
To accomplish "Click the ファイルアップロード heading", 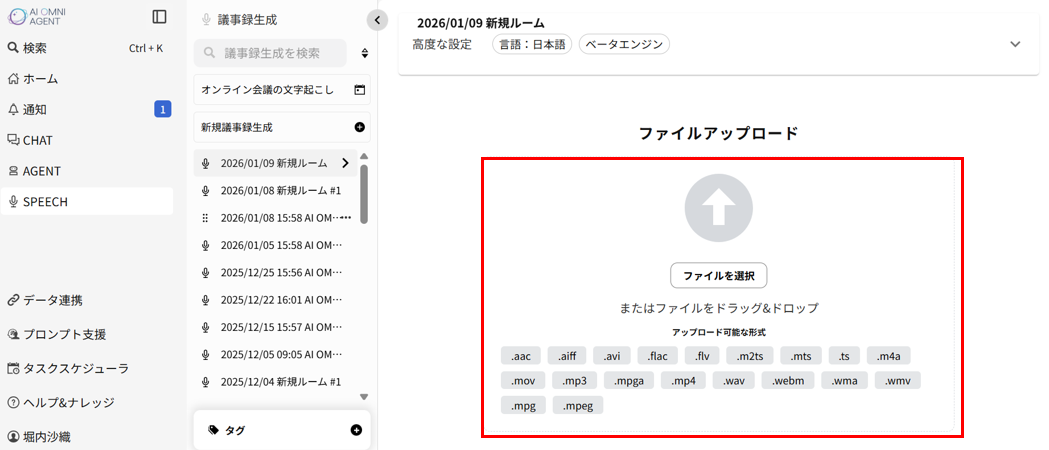I will [719, 133].
